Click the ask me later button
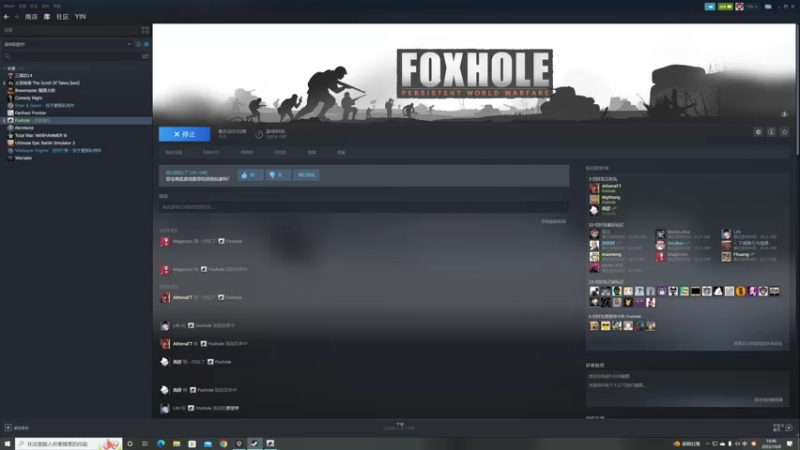This screenshot has height=450, width=800. click(x=307, y=175)
